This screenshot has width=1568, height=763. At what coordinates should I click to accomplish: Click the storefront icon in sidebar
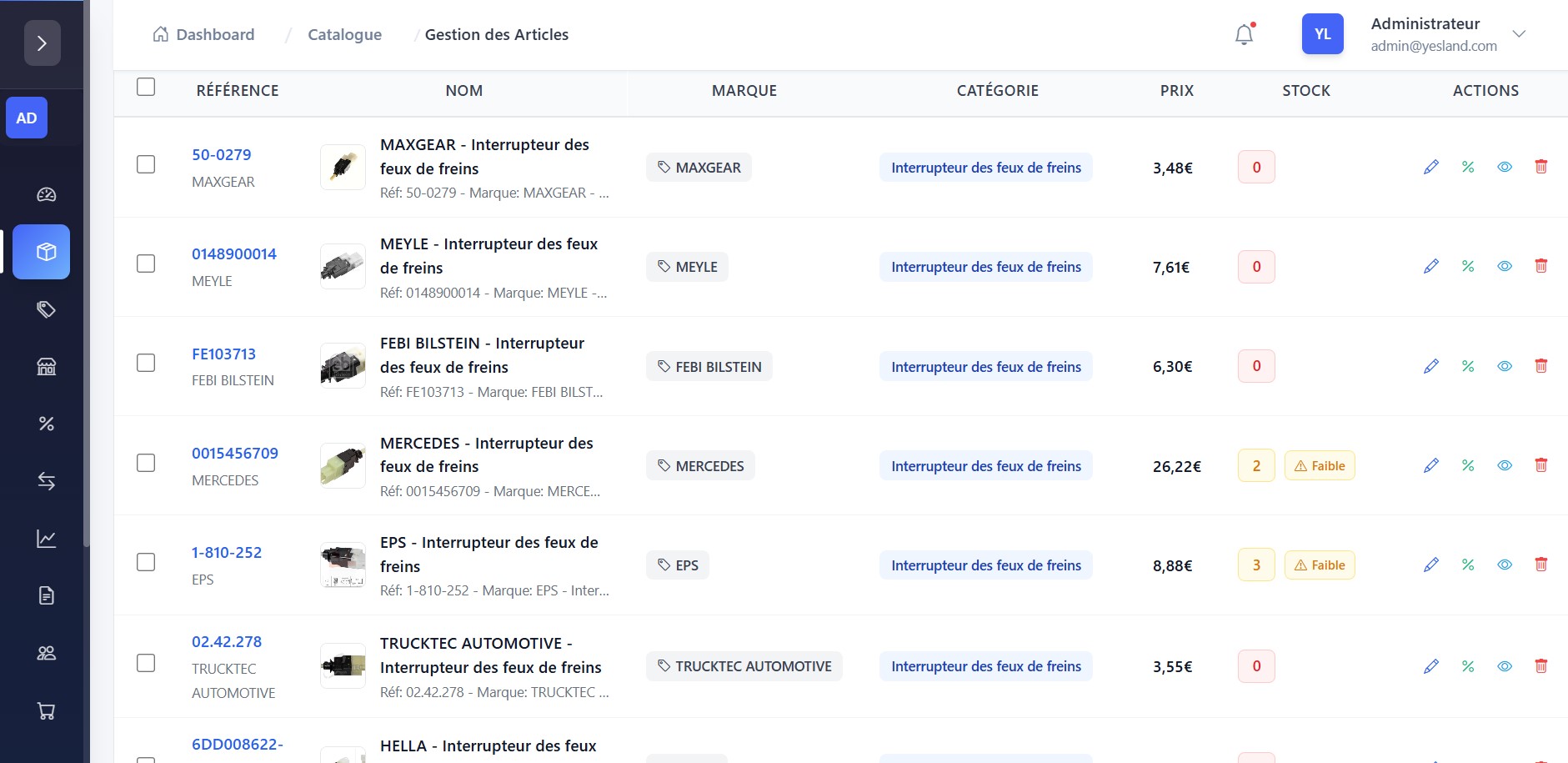coord(47,366)
